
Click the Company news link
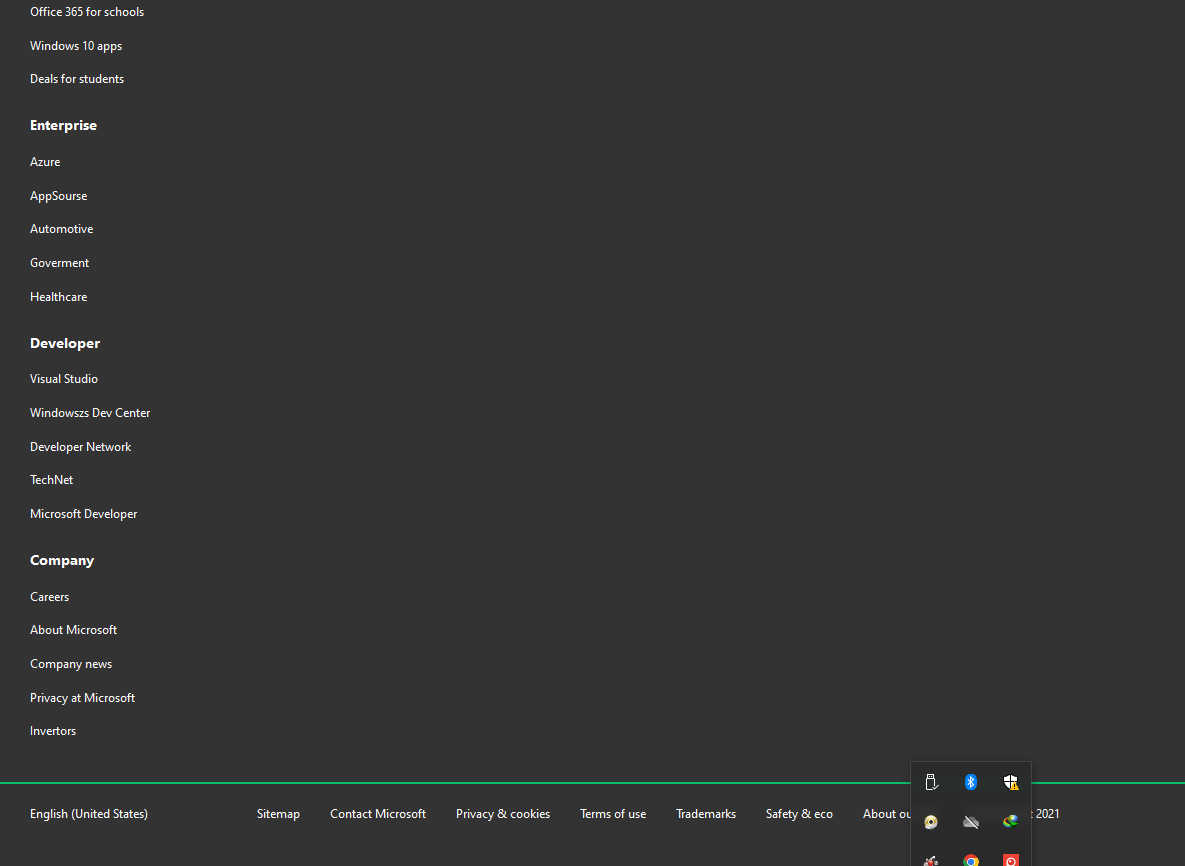[71, 664]
